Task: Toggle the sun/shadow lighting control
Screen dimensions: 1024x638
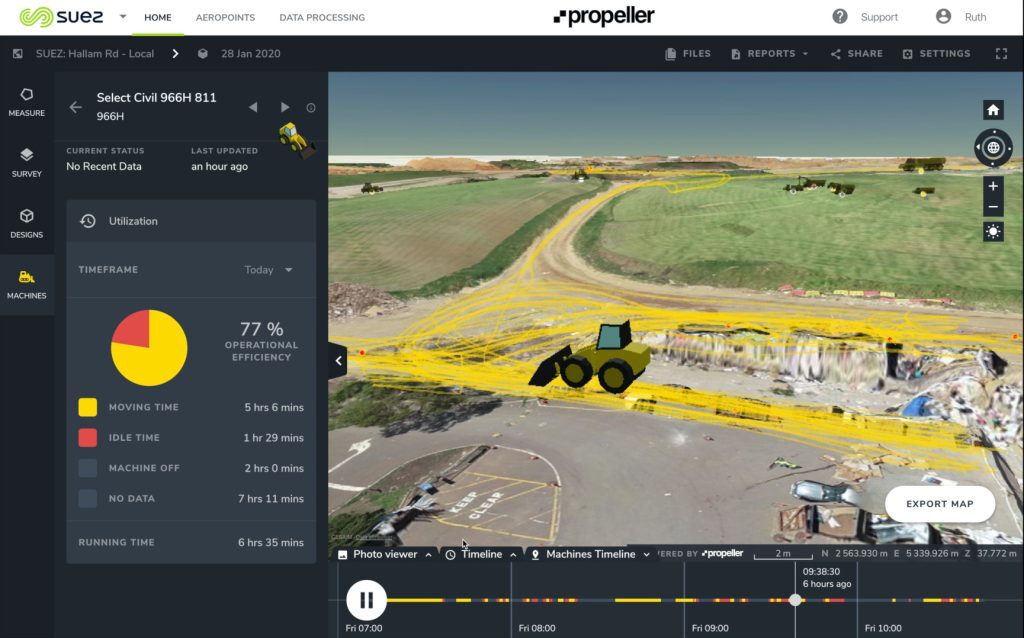Action: coord(993,231)
